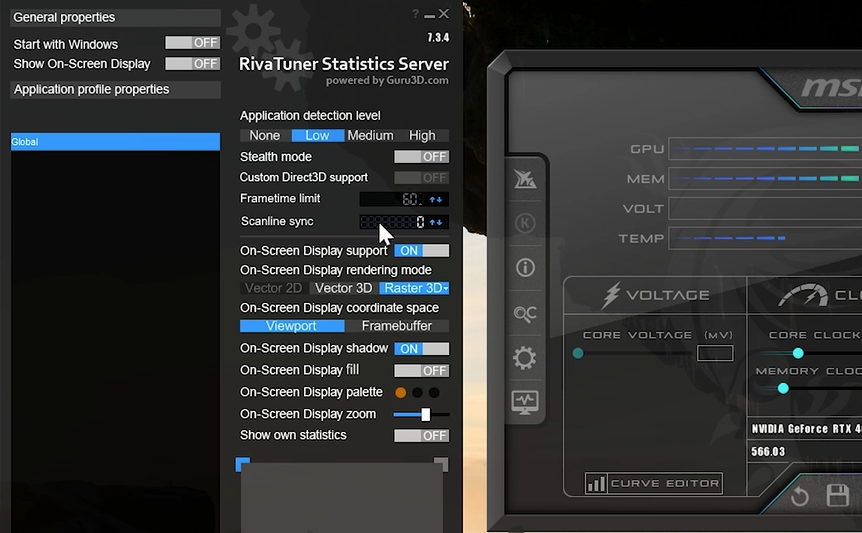Click the TEMP meter bar
Viewport: 862px width, 533px height.
[x=765, y=238]
